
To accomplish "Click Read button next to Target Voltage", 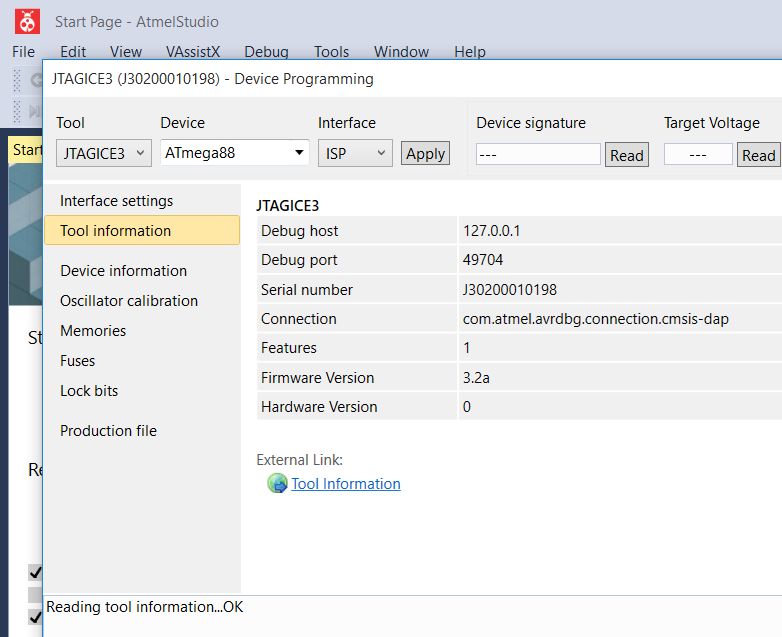I will [759, 155].
